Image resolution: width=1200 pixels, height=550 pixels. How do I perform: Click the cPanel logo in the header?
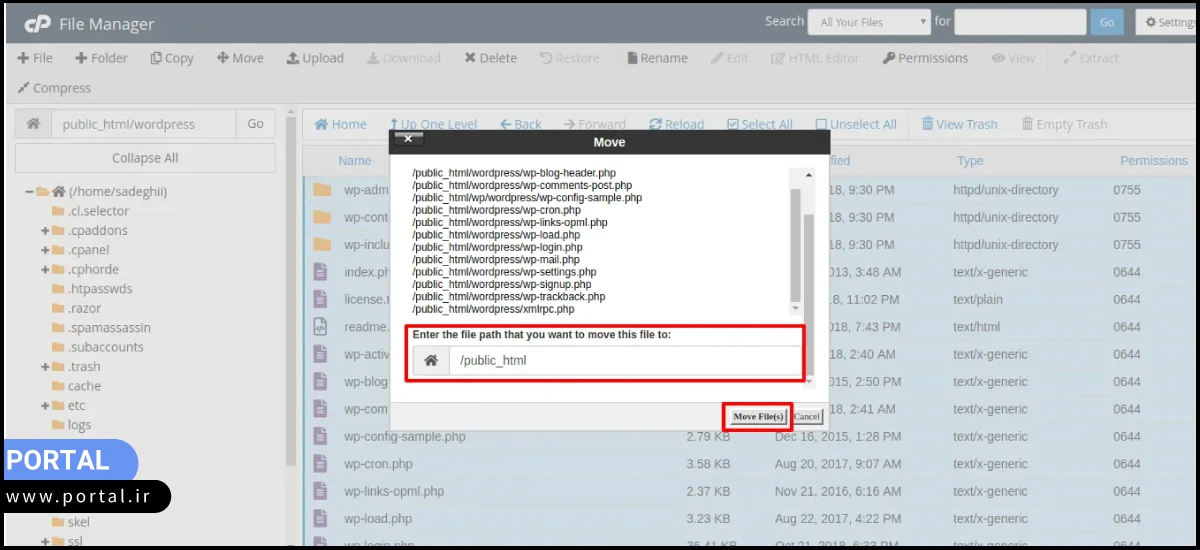[37, 23]
